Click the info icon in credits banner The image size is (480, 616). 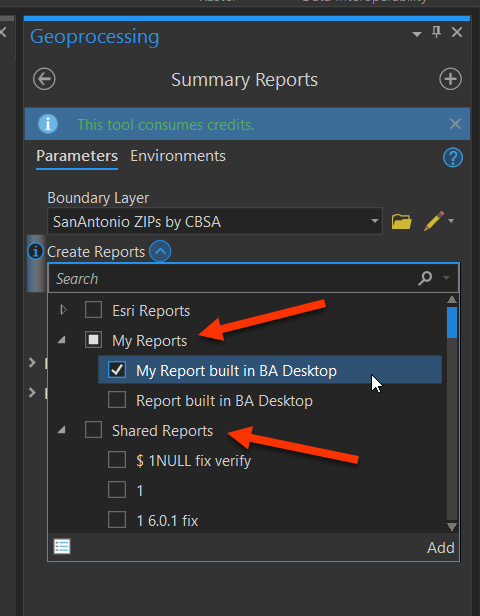click(x=48, y=124)
